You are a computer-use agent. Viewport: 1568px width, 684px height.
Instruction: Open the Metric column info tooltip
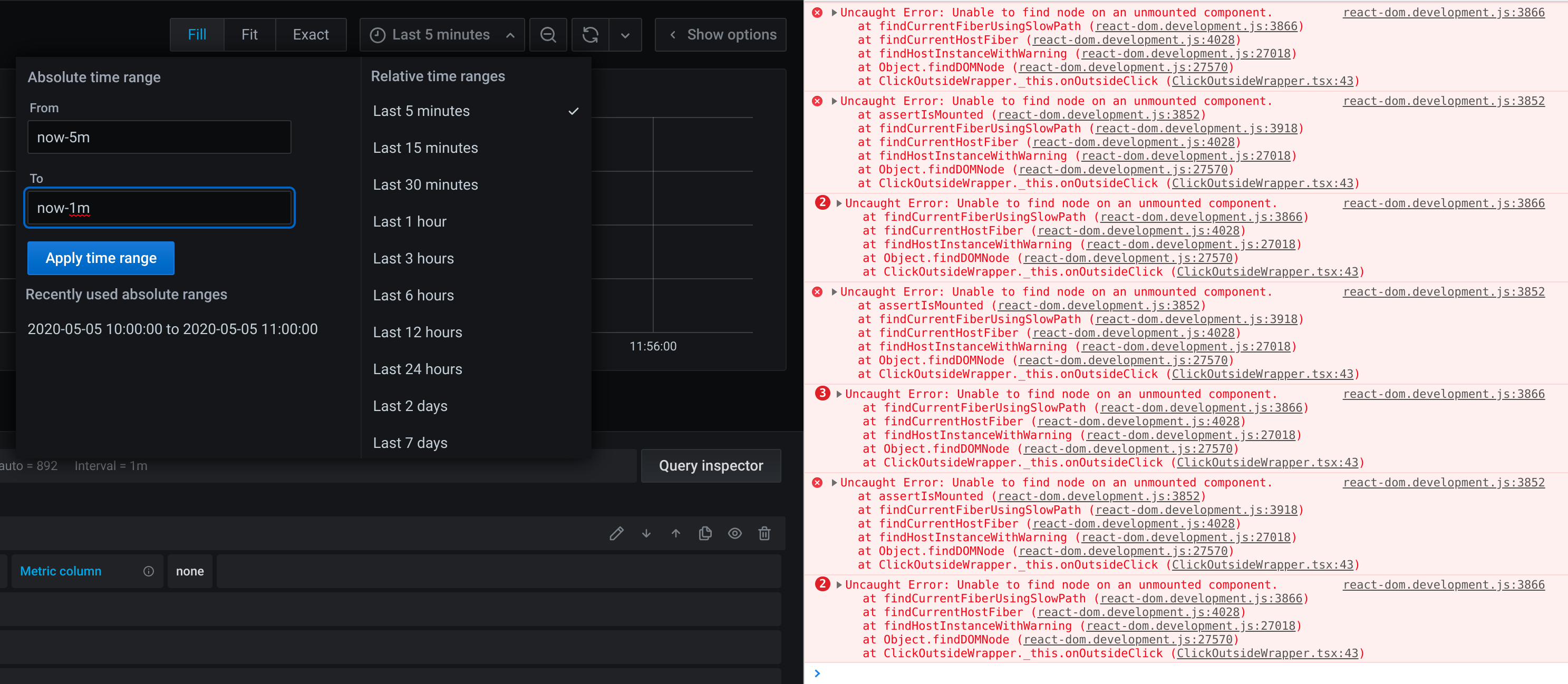coord(149,571)
